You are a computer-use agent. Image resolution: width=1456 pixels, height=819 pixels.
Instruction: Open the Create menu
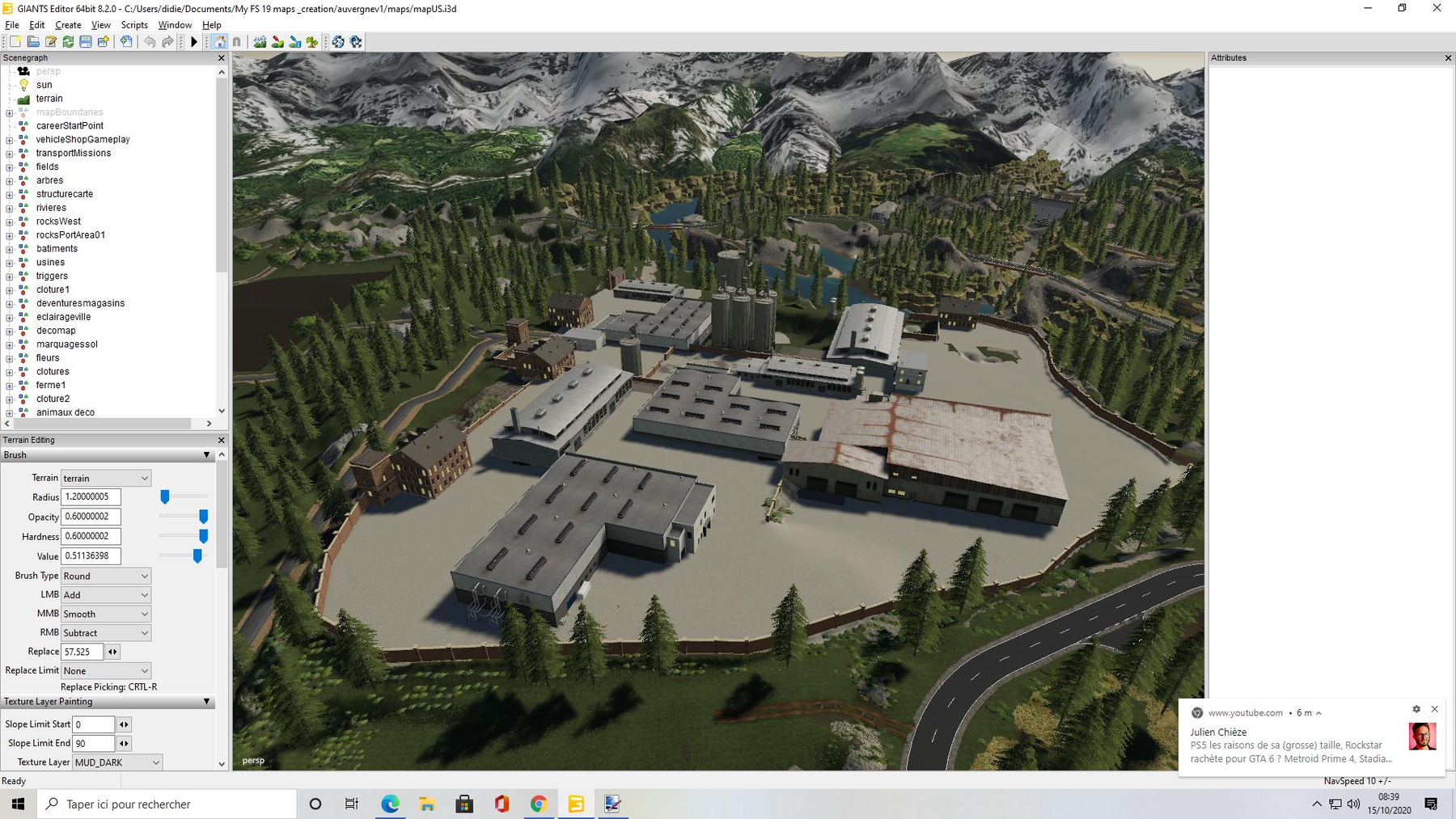[x=68, y=25]
